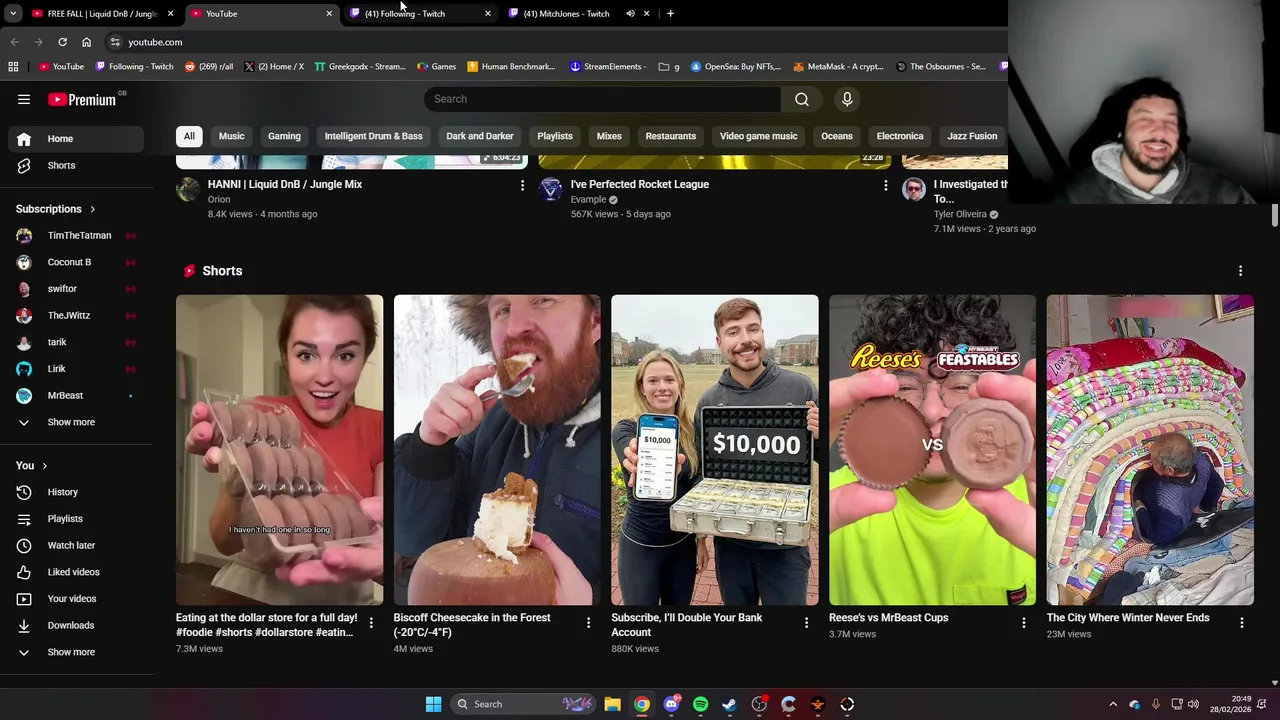
Task: Open Lirik subscription channel
Action: click(x=76, y=369)
